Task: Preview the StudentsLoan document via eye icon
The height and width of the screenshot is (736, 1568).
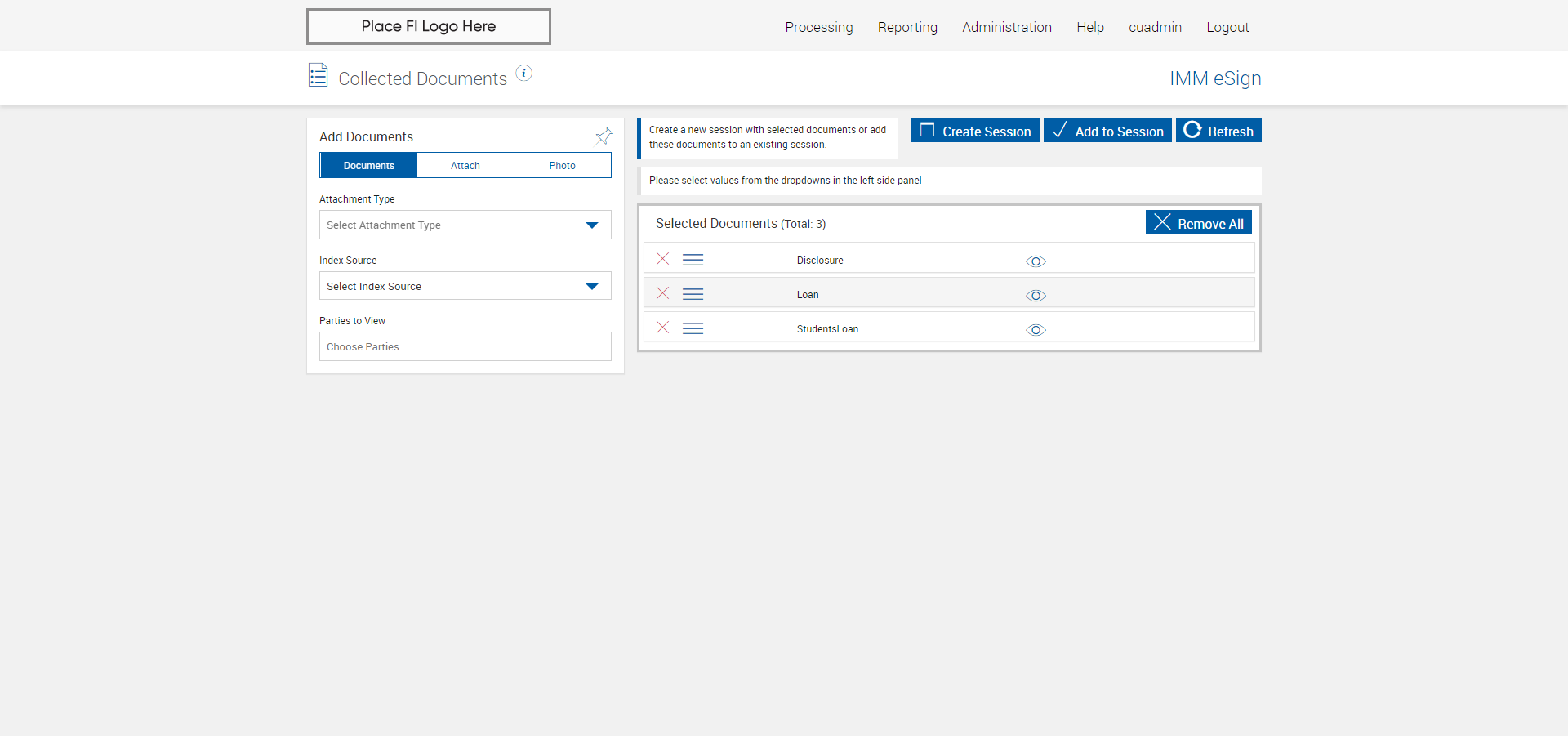Action: tap(1036, 330)
